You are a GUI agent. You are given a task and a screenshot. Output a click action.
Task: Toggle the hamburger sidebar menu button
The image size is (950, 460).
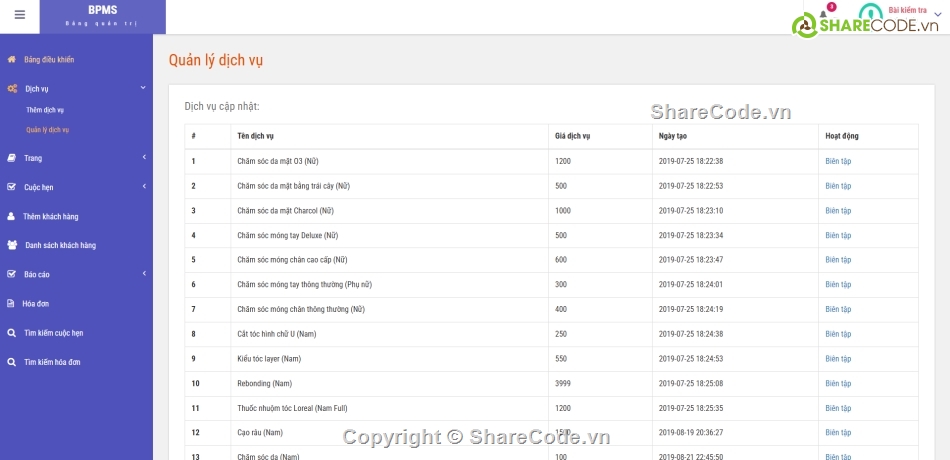[19, 15]
